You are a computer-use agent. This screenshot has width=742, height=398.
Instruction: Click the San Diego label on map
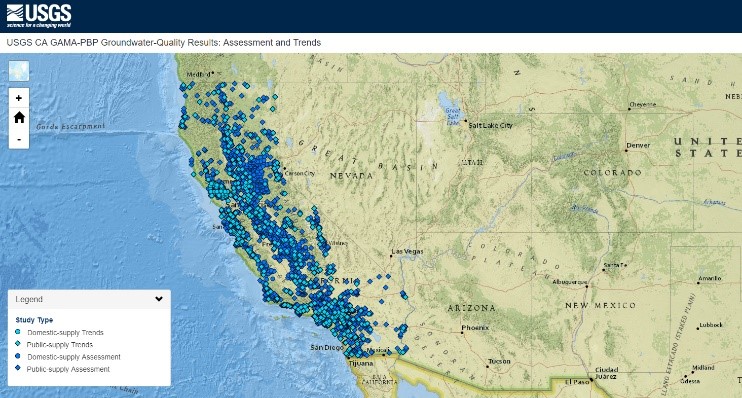click(327, 347)
